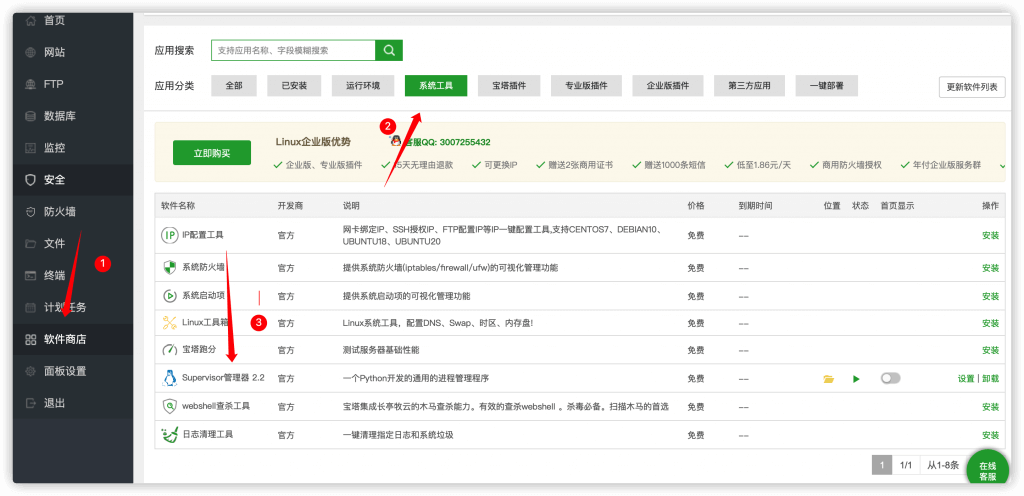The height and width of the screenshot is (496, 1024).
Task: Click the Supervisor管理器 2.2 name text
Action: (223, 378)
